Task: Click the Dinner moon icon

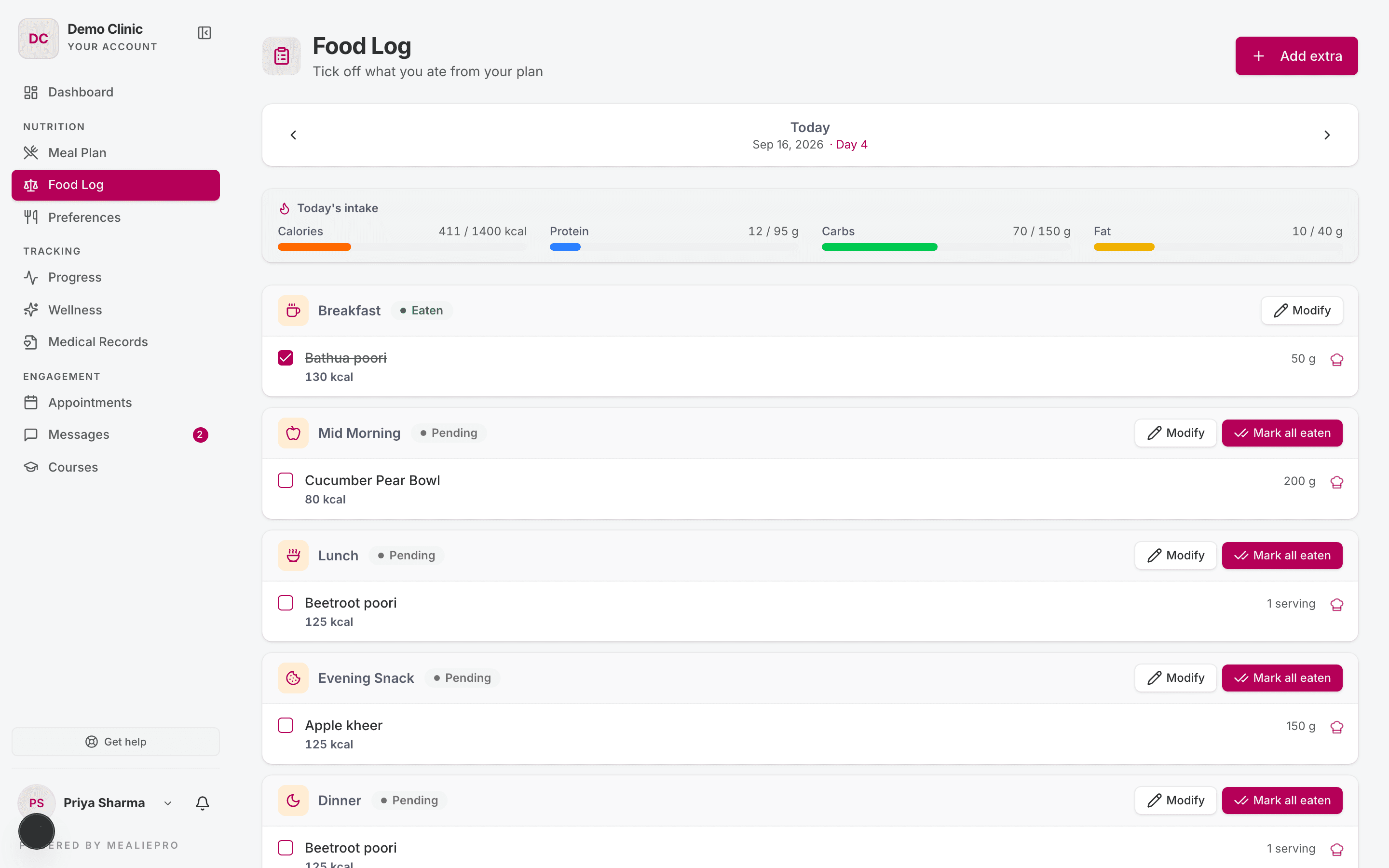Action: point(293,800)
